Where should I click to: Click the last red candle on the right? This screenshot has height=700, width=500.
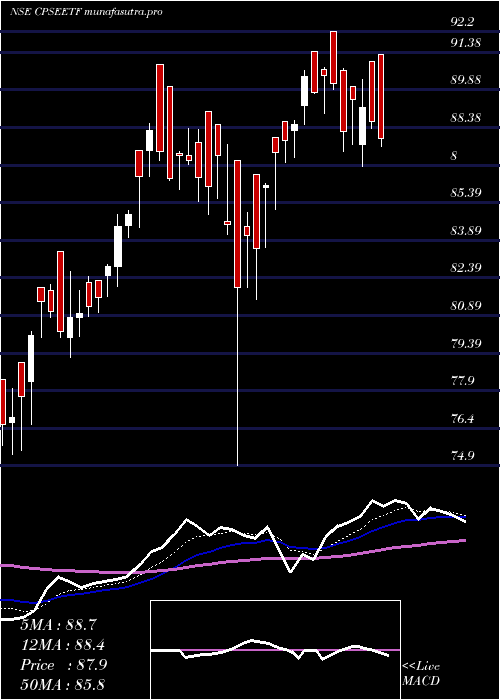pyautogui.click(x=381, y=96)
